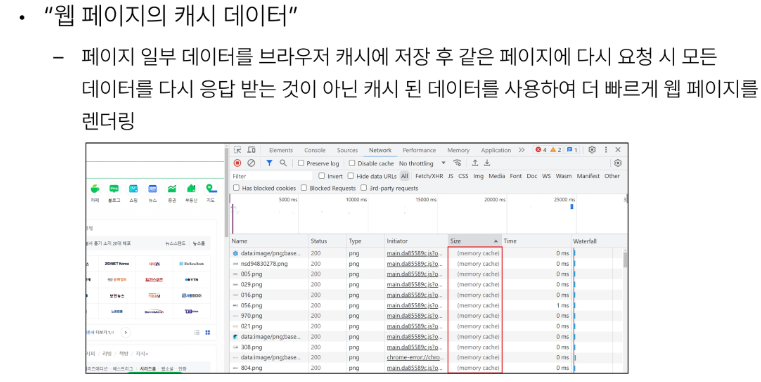
Task: Filter requests by Media type
Action: pyautogui.click(x=496, y=176)
